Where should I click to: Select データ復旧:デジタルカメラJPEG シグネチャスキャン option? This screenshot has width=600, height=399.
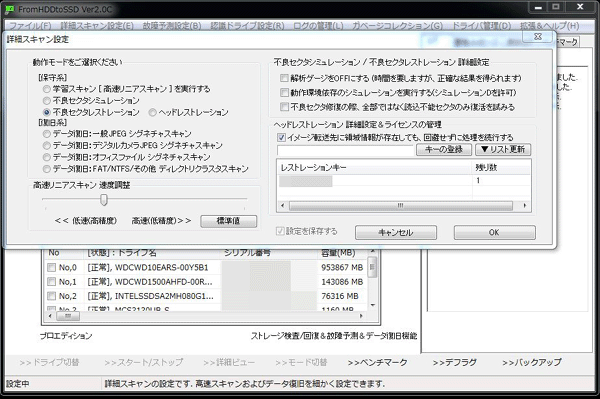47,145
